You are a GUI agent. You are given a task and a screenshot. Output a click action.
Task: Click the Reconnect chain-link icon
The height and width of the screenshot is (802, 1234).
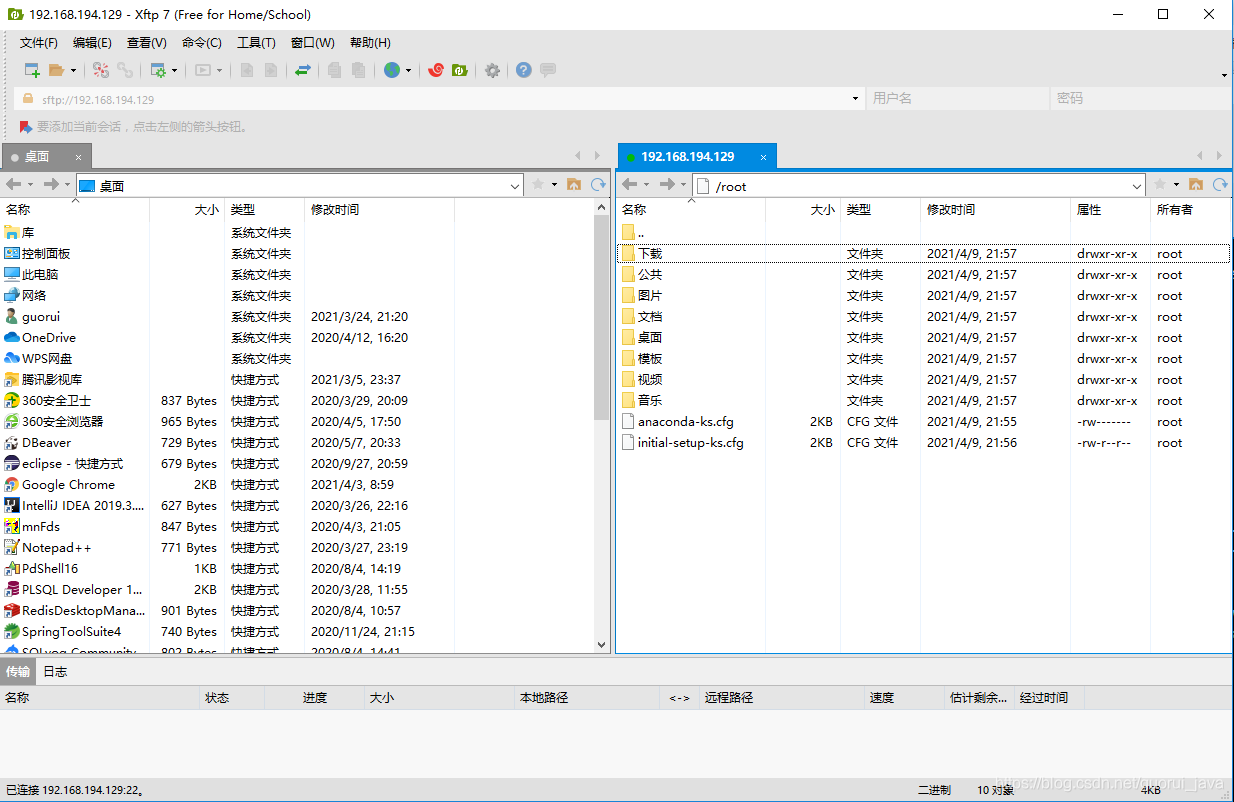[125, 70]
